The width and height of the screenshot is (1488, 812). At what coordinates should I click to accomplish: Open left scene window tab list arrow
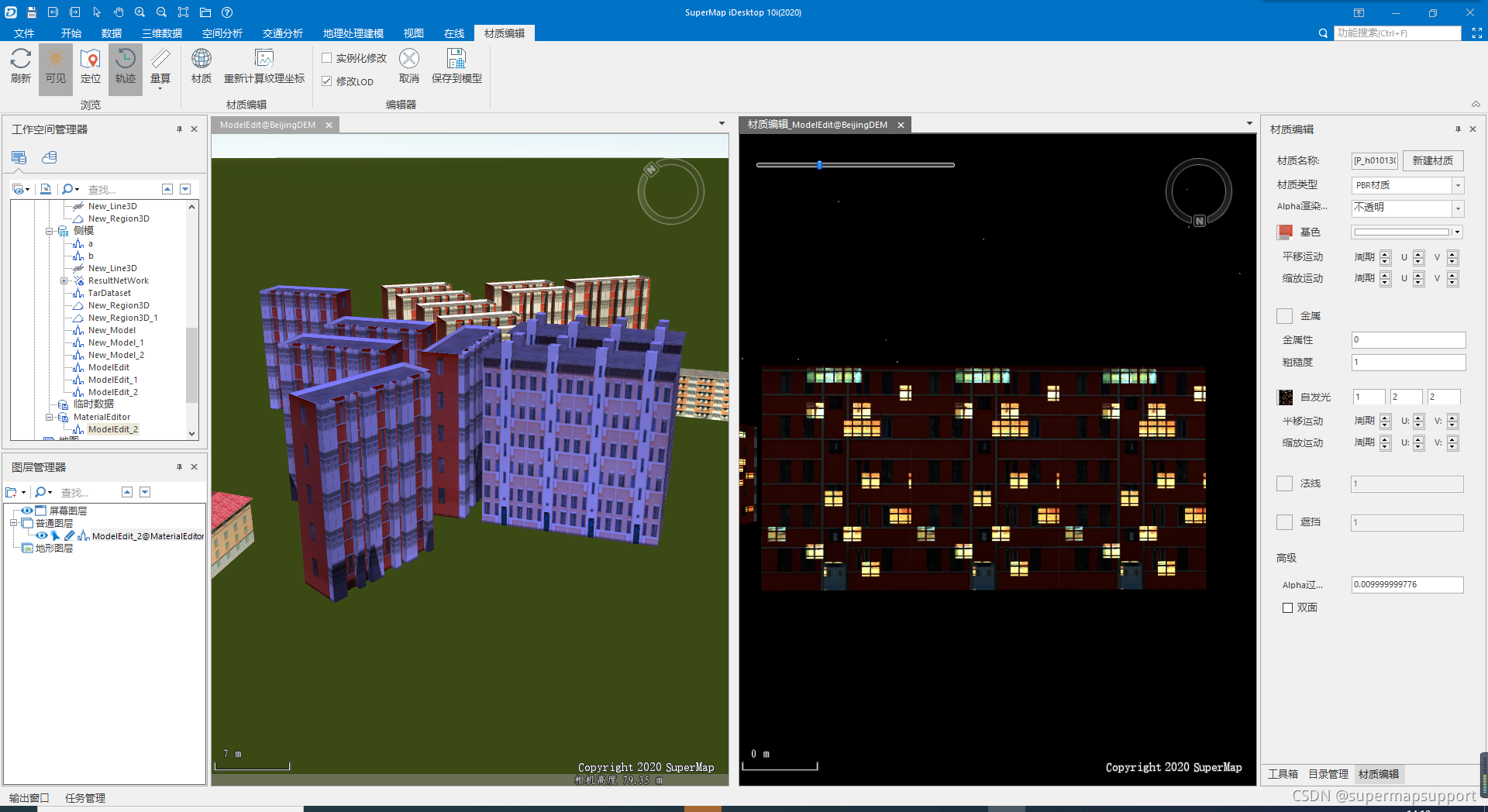click(722, 124)
